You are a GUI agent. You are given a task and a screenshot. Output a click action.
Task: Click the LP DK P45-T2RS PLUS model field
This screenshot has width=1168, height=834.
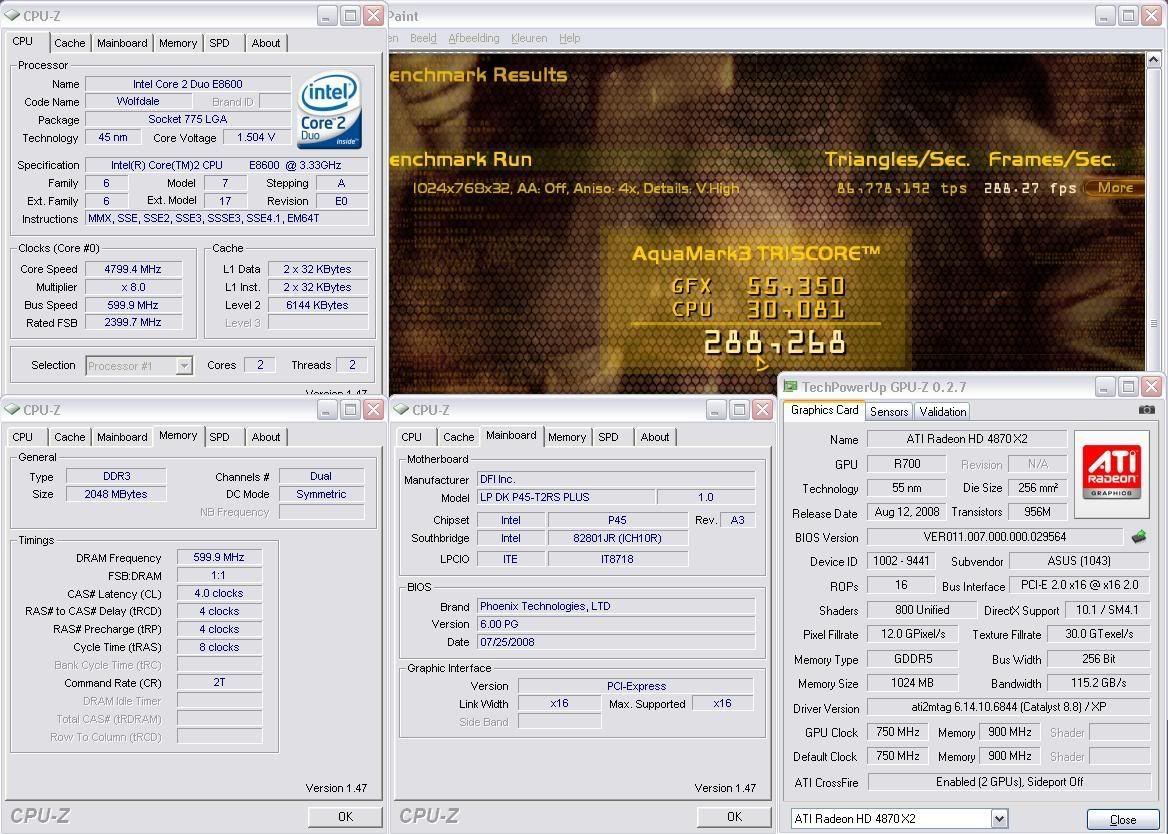[566, 497]
